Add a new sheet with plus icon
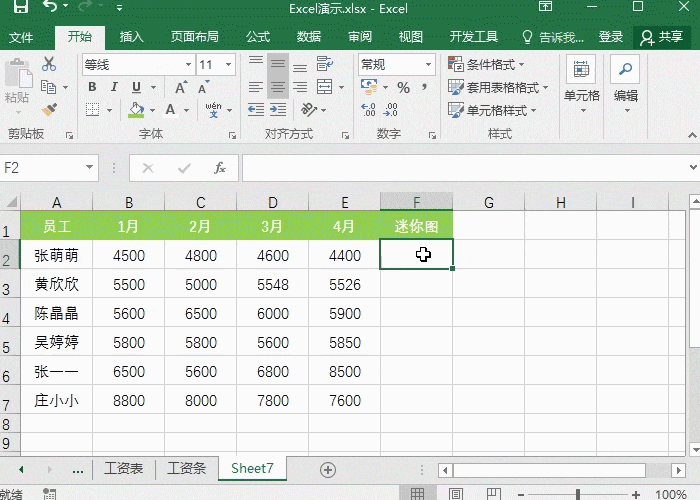Image resolution: width=700 pixels, height=500 pixels. 327,469
